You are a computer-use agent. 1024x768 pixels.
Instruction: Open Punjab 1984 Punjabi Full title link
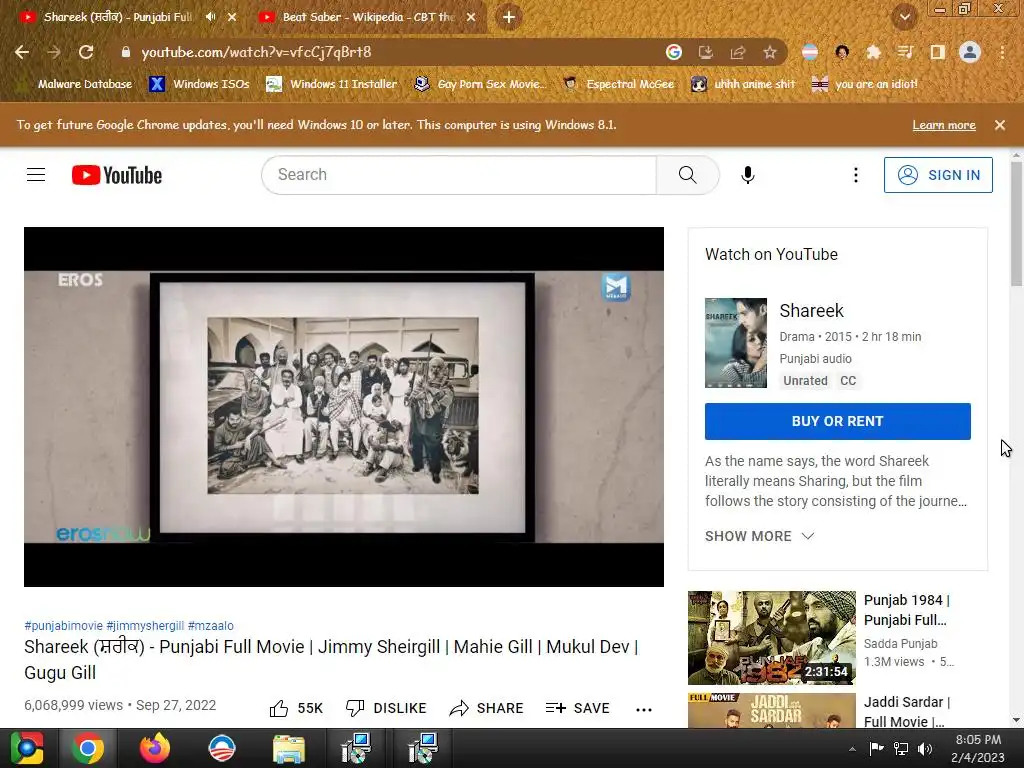point(907,610)
